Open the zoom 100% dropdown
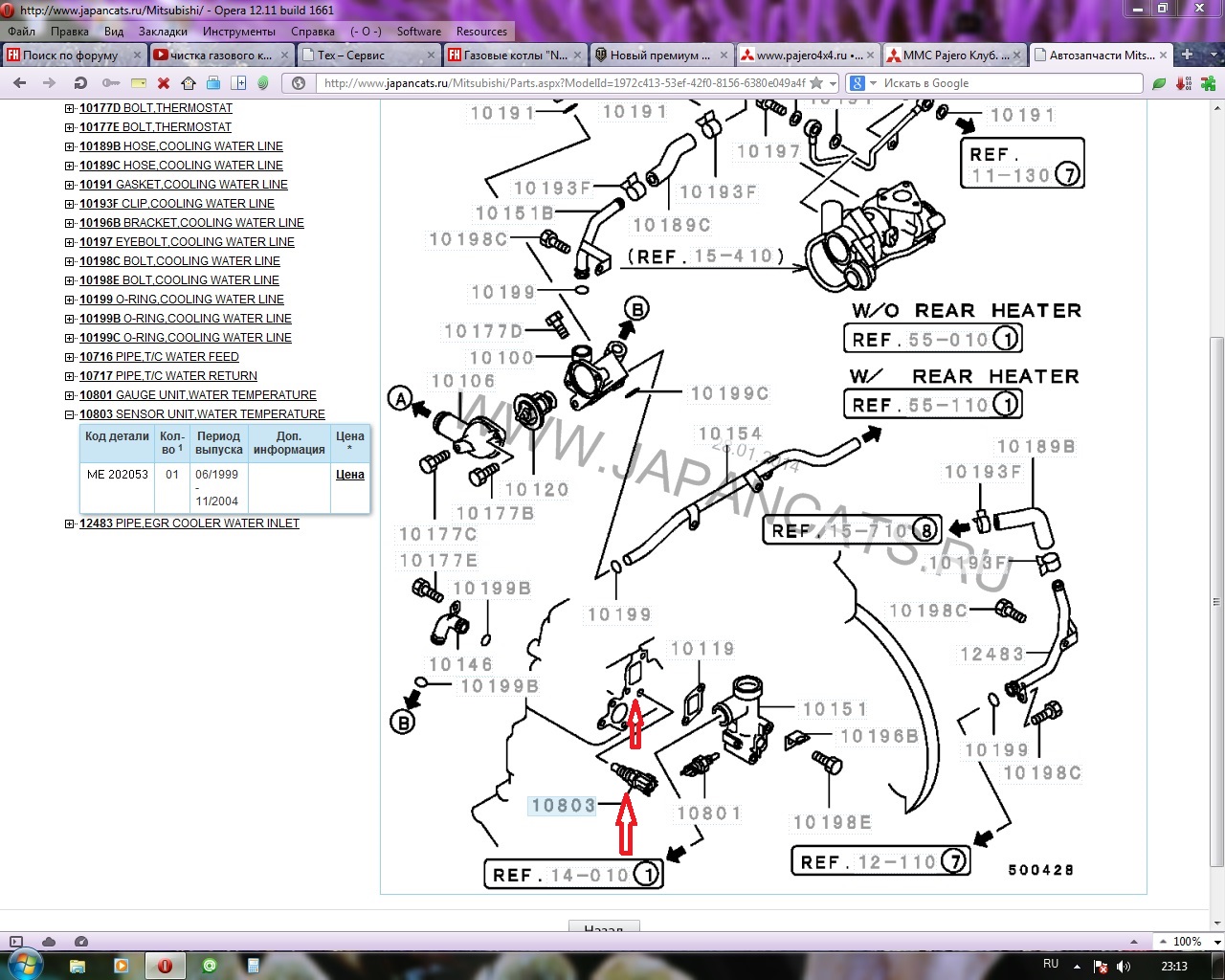1225x980 pixels. pos(1187,942)
